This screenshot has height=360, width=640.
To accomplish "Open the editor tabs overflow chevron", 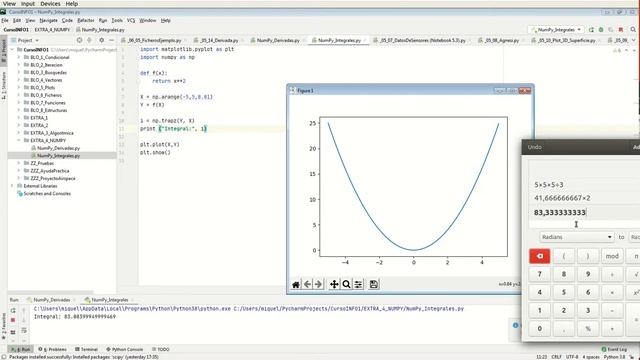I will click(634, 40).
